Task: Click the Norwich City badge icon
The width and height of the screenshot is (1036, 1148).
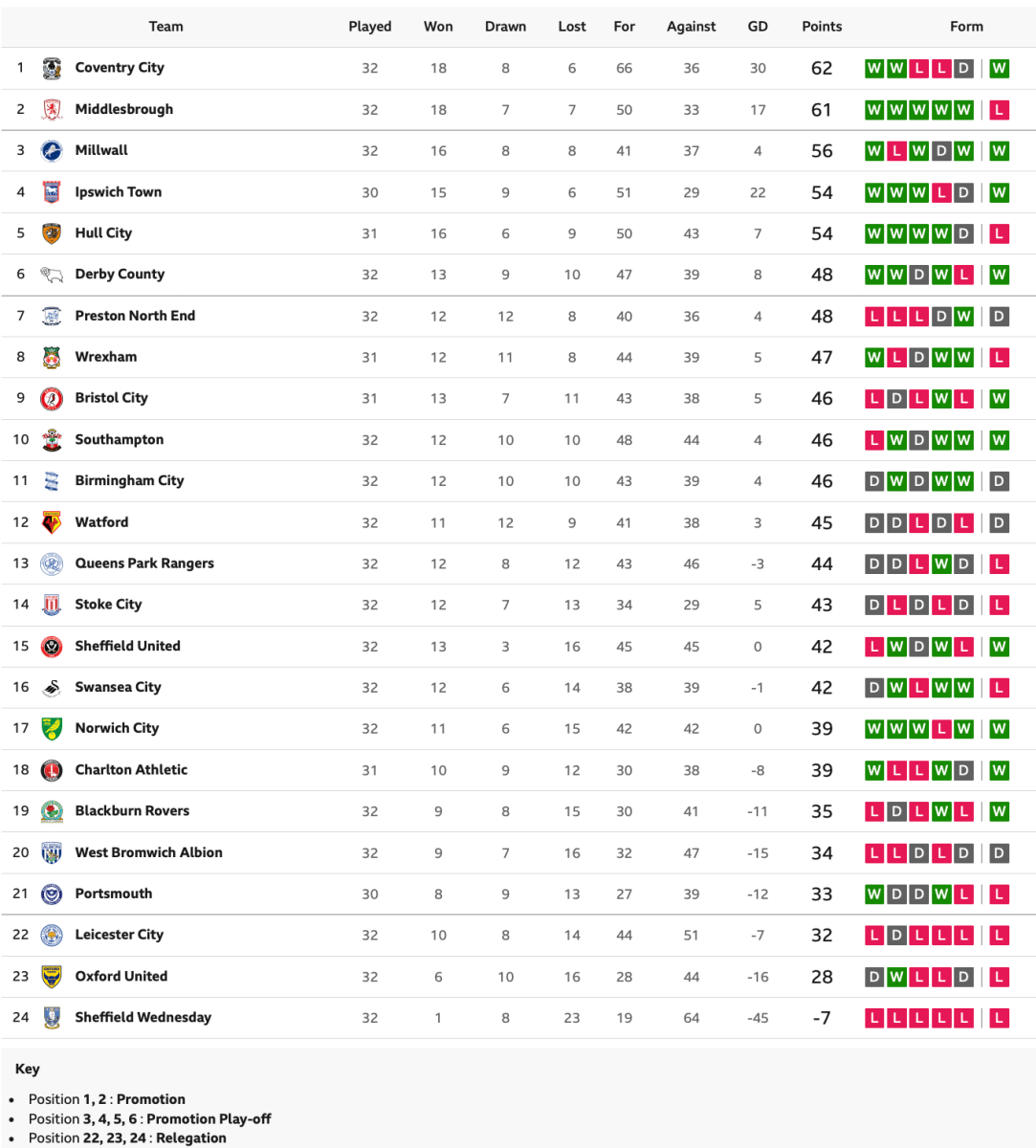Action: (x=52, y=728)
